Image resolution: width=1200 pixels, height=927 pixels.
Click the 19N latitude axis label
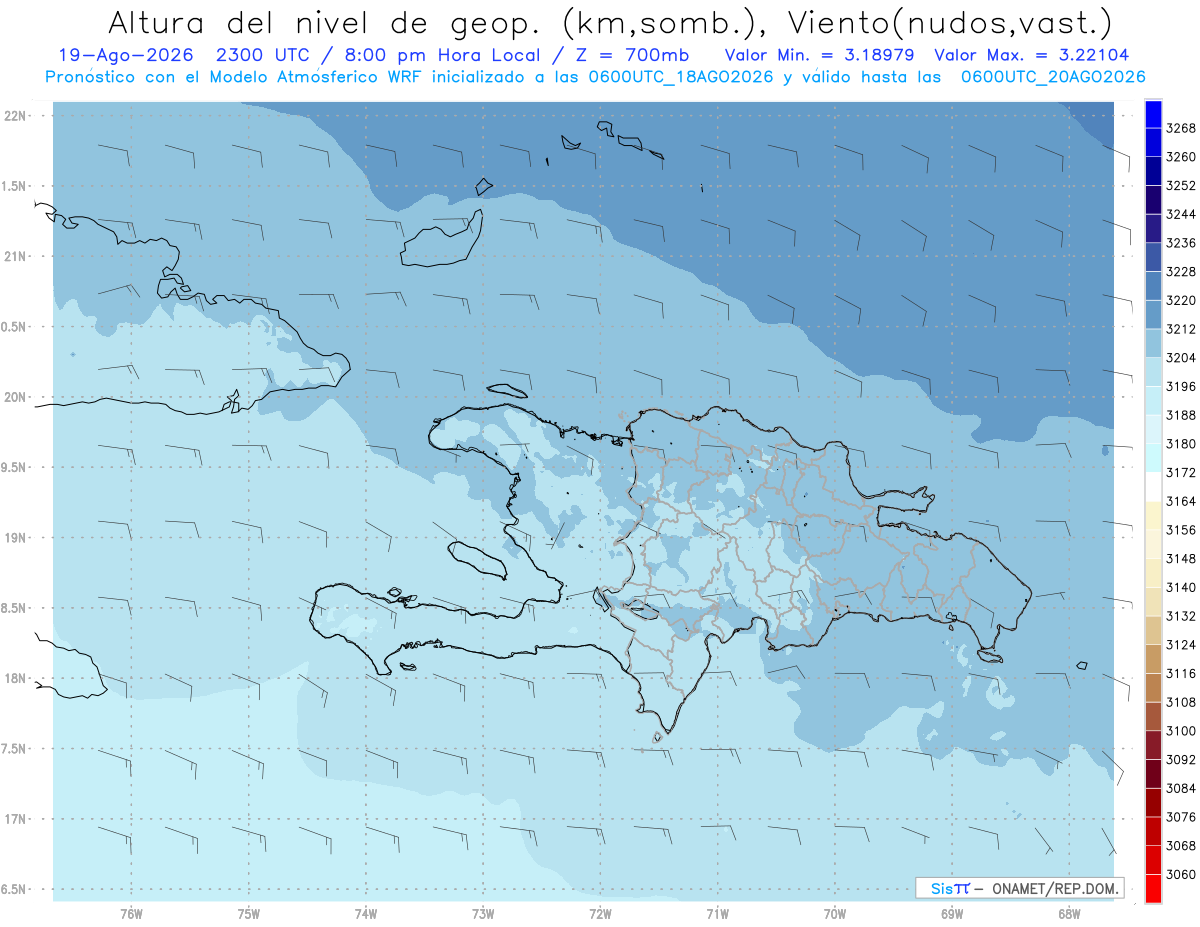(14, 537)
